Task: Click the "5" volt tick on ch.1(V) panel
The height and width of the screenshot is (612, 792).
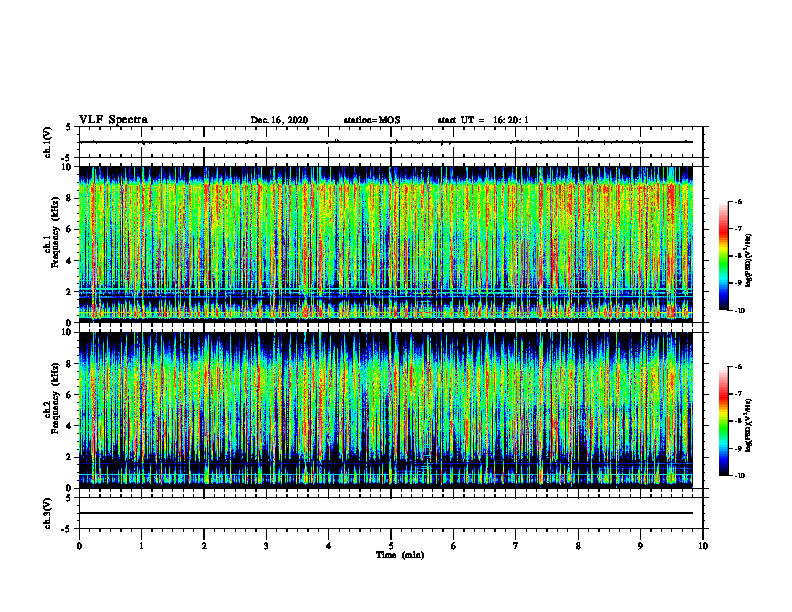Action: (68, 127)
